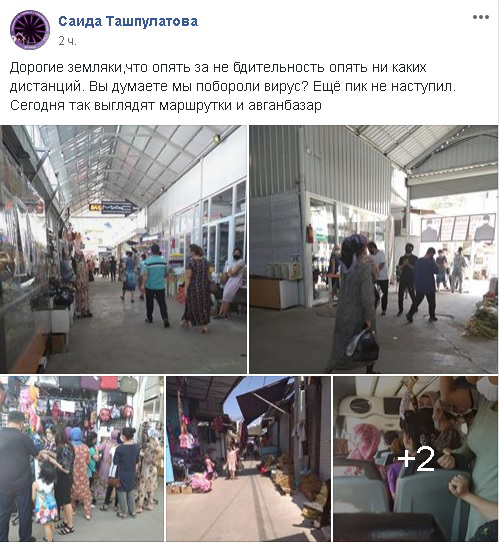Click the pink floral curtain in minibus photo
This screenshot has width=500, height=545.
[363, 443]
